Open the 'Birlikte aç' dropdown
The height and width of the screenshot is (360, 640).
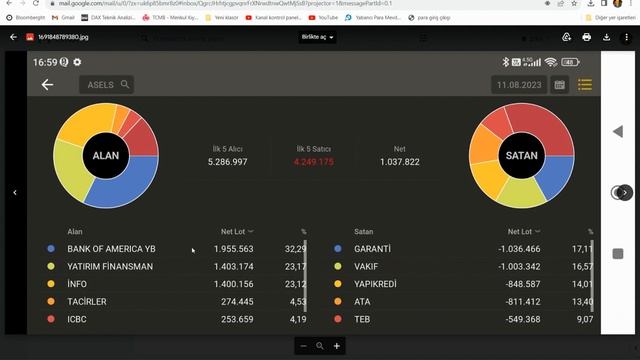tap(317, 37)
